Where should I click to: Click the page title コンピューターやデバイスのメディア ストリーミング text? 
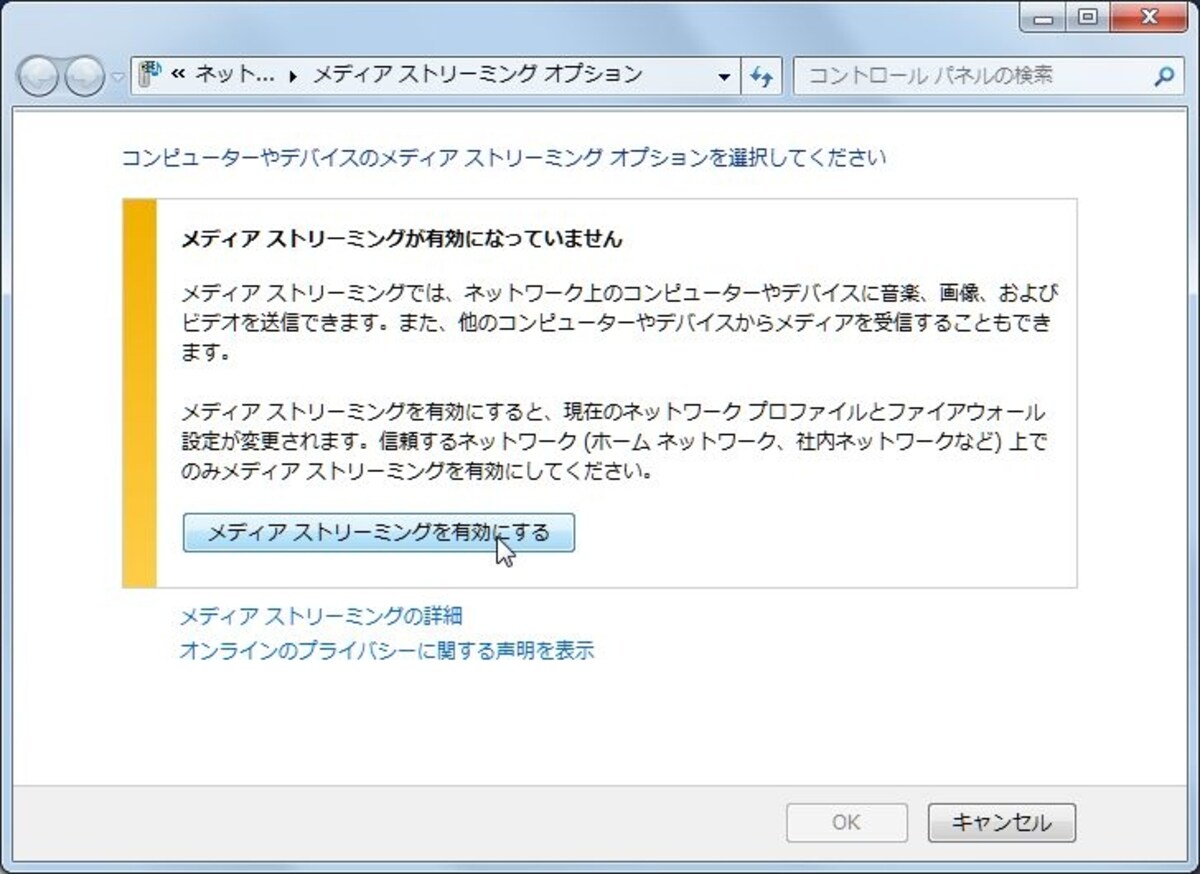[x=503, y=158]
